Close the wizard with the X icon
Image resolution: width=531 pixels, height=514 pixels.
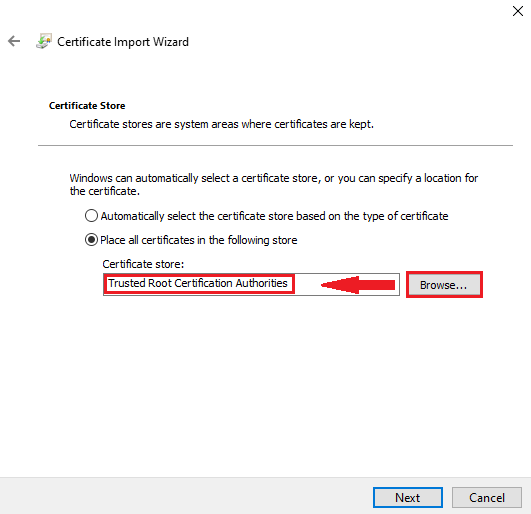517,11
